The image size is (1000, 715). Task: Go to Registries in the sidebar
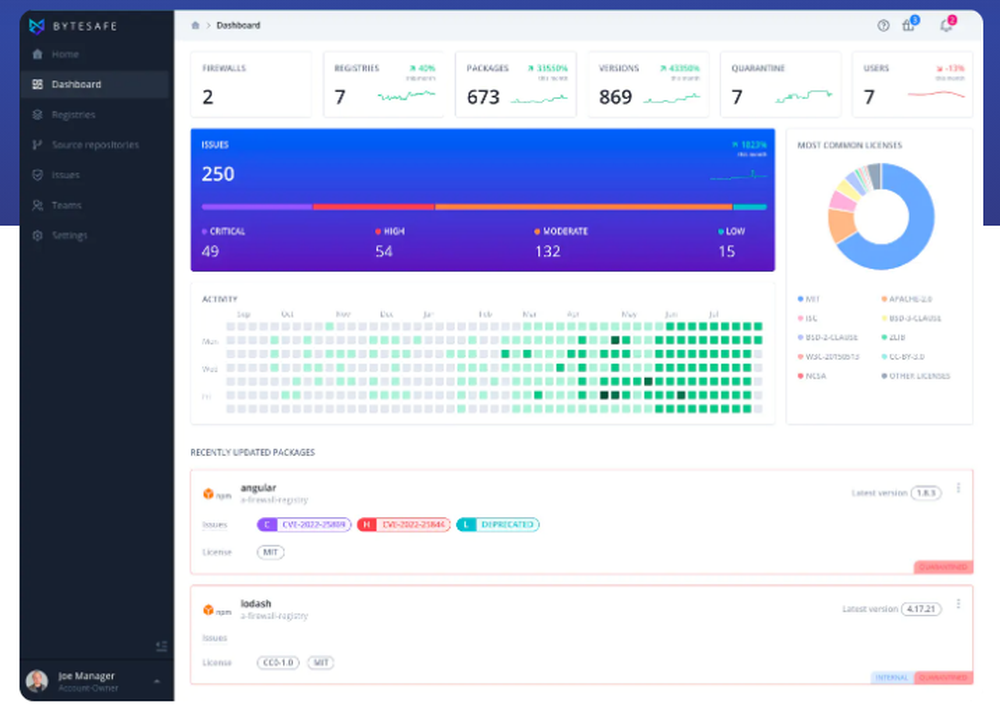pos(94,115)
